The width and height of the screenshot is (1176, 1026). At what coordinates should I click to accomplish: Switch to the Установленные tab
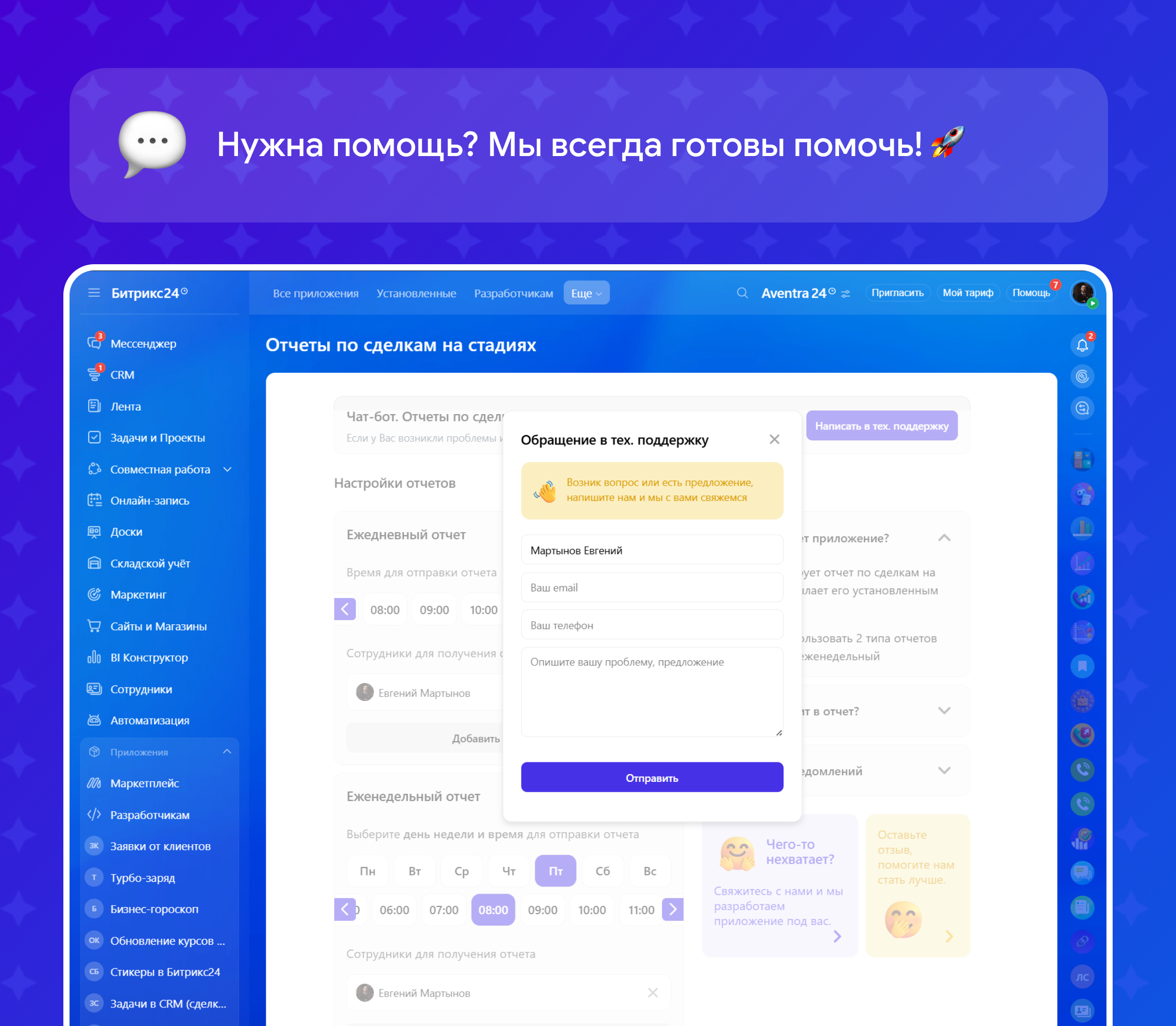point(416,293)
